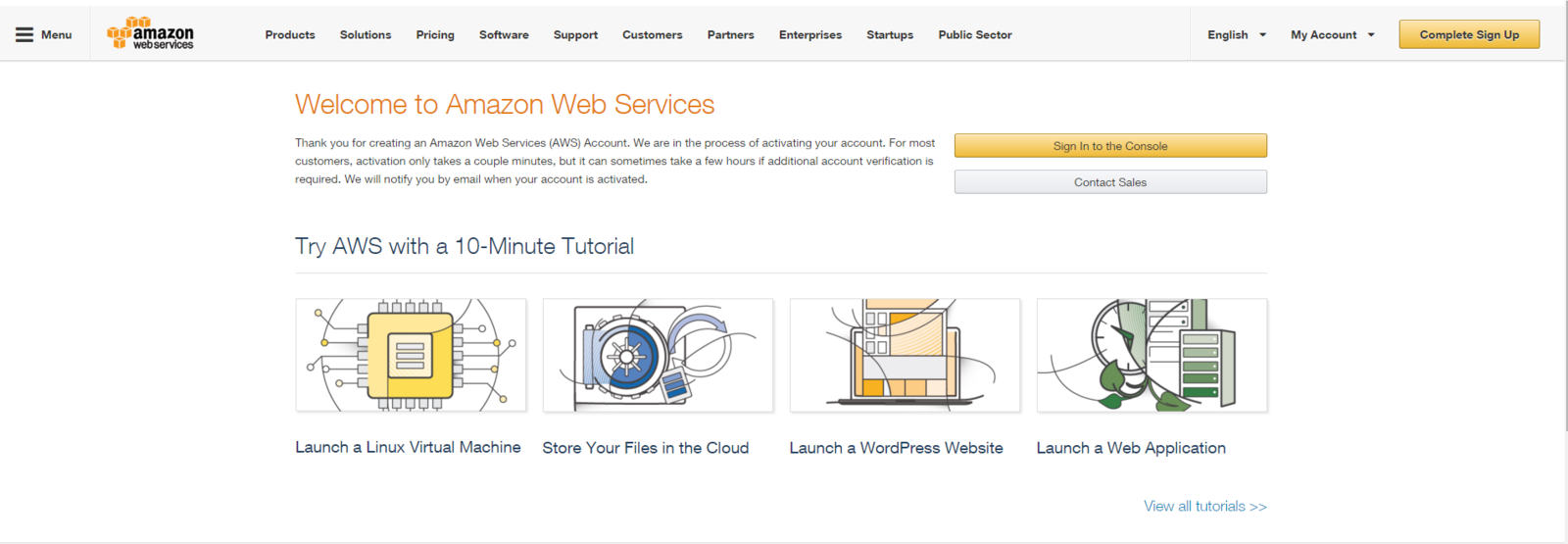The image size is (1568, 544).
Task: Expand the English language dropdown
Action: [1237, 35]
